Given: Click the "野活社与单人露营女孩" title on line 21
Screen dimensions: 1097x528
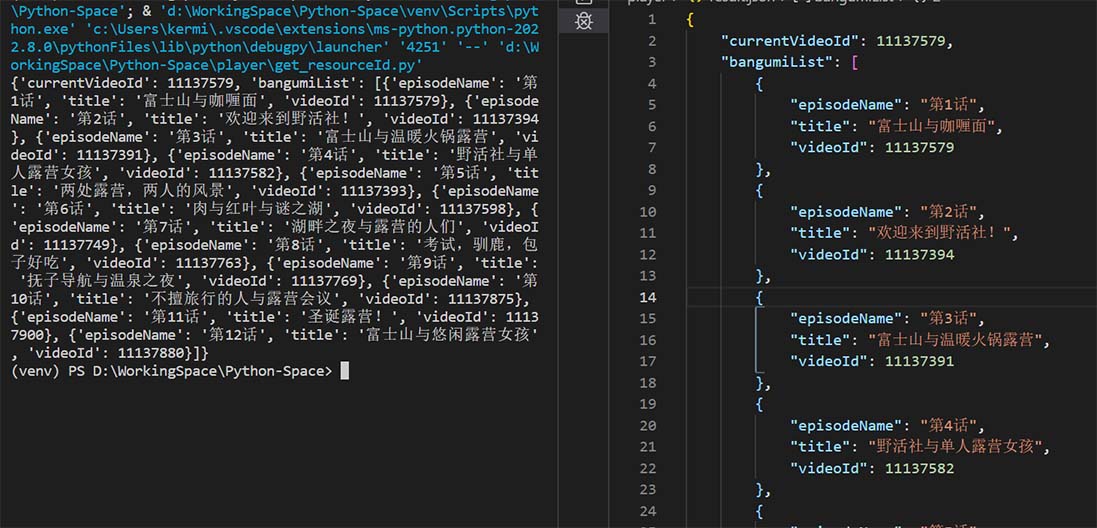Looking at the screenshot, I should click(x=959, y=447).
